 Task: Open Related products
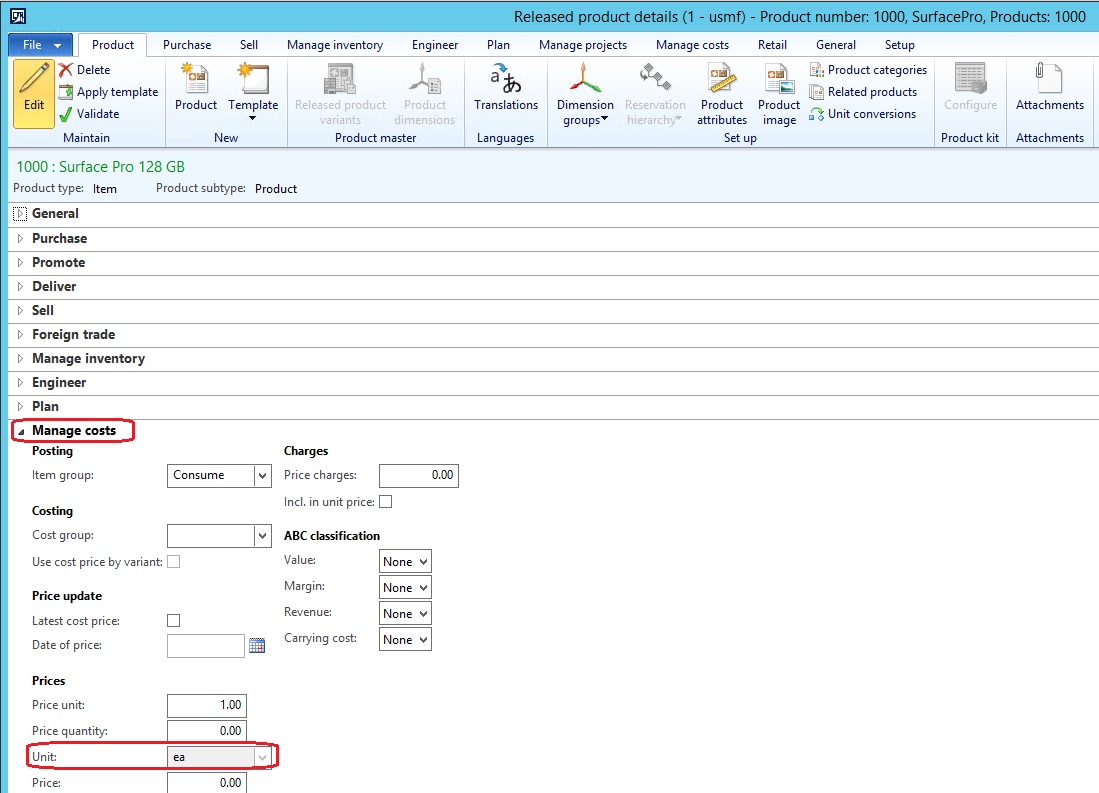pyautogui.click(x=864, y=92)
